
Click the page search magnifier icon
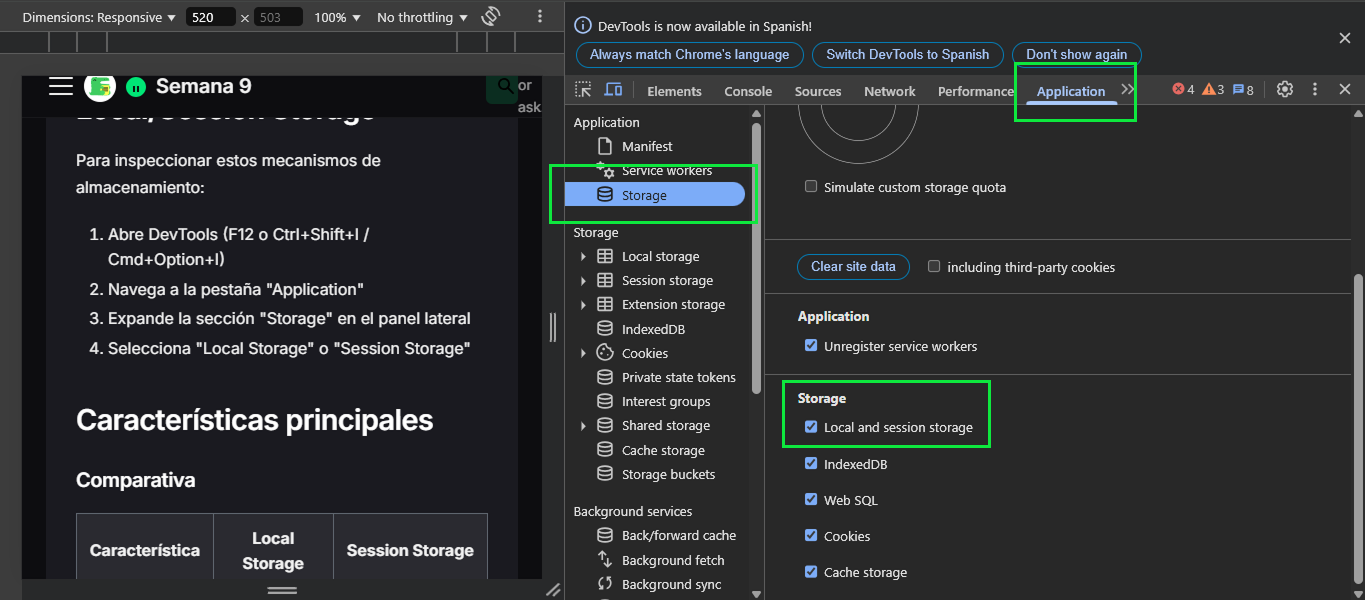pos(506,87)
